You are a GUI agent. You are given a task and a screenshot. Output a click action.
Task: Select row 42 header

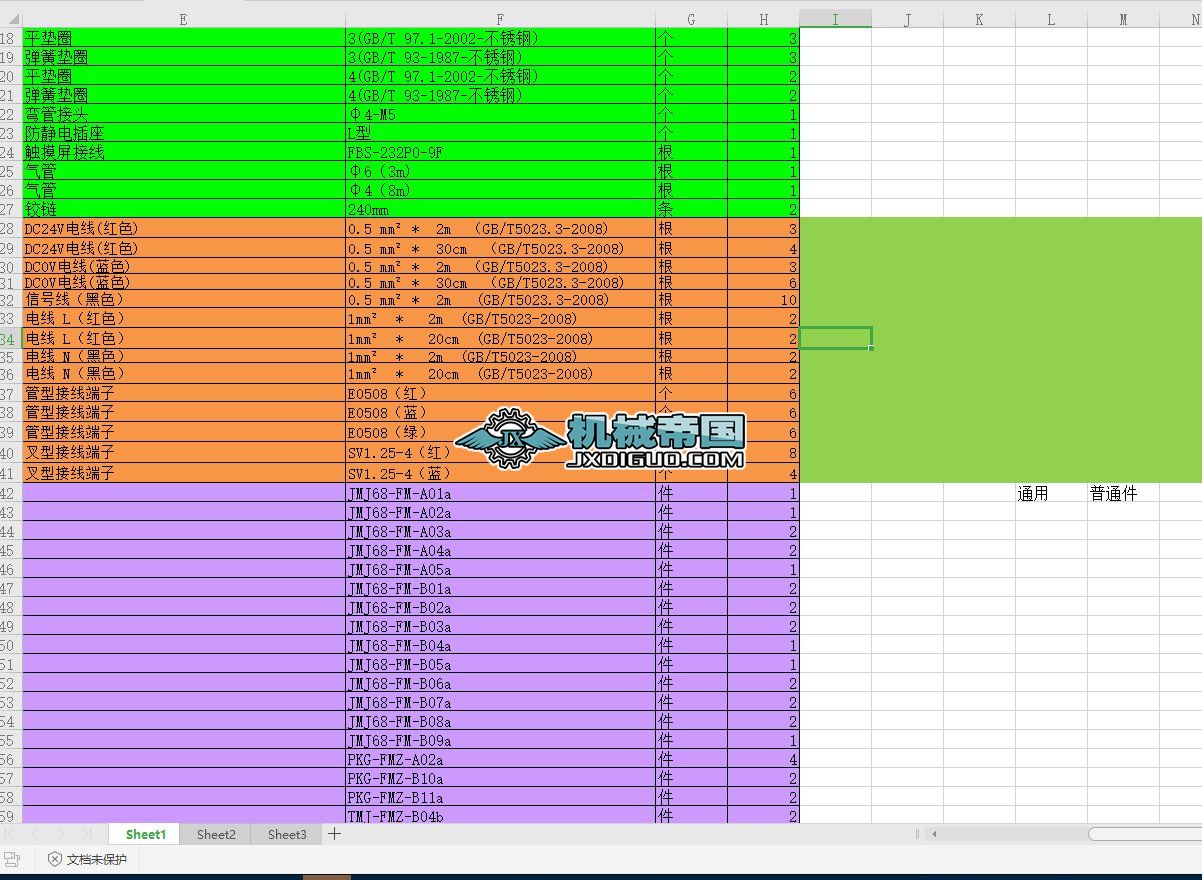[10, 493]
